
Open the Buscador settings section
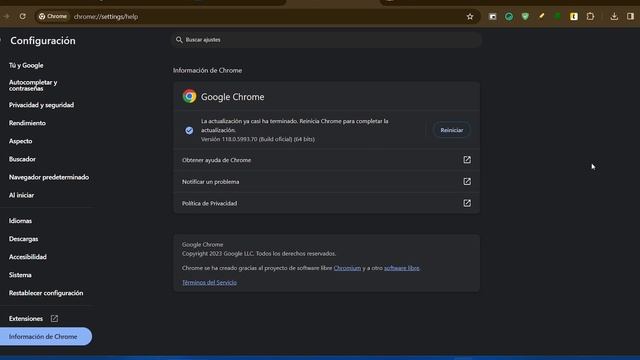tap(22, 159)
